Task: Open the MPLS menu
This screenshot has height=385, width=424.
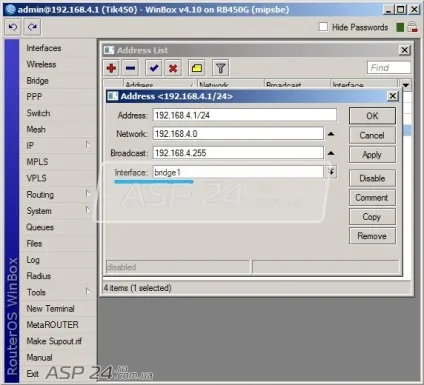Action: tap(37, 162)
